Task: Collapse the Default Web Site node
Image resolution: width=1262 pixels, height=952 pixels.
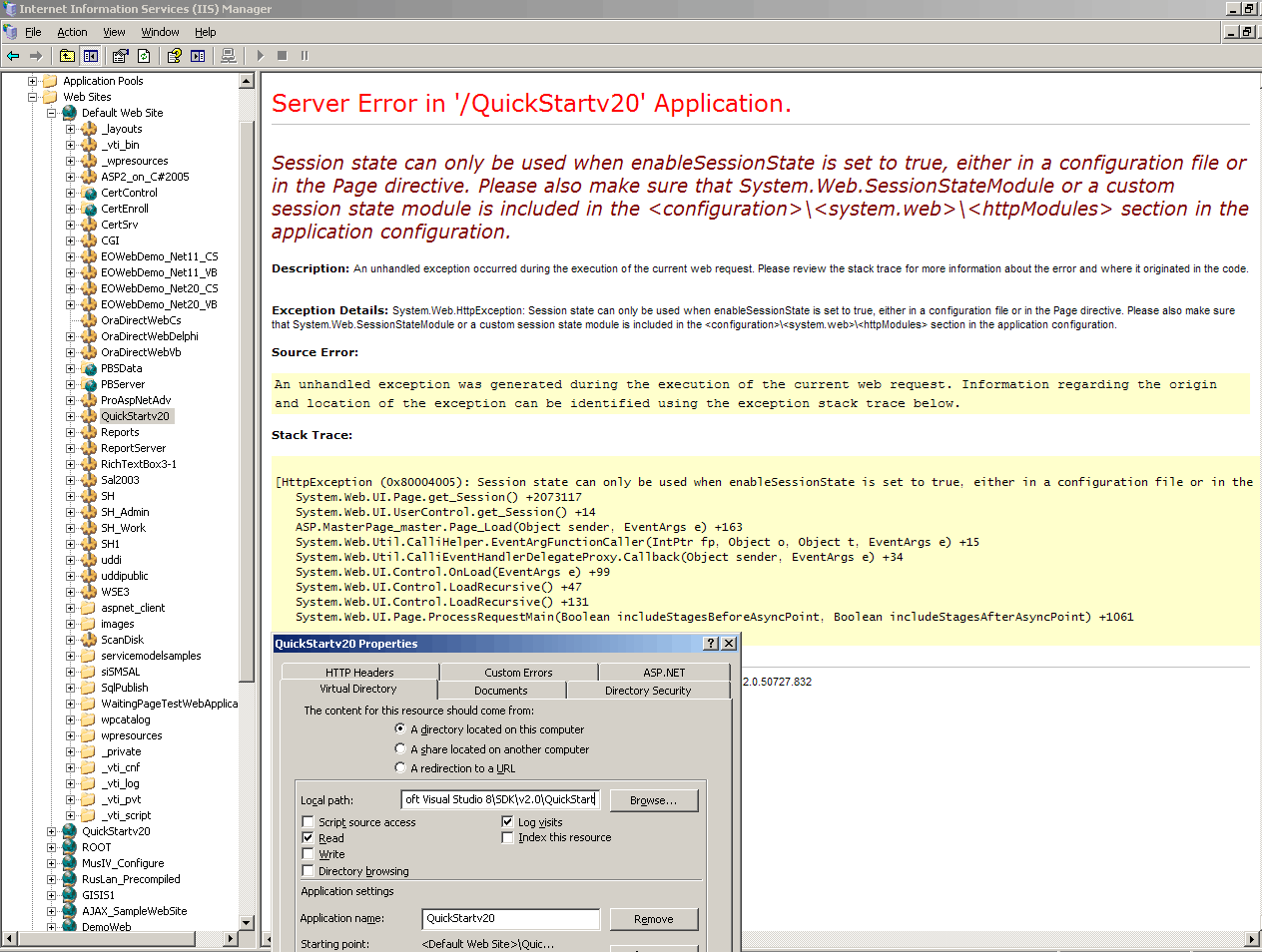Action: pos(52,113)
